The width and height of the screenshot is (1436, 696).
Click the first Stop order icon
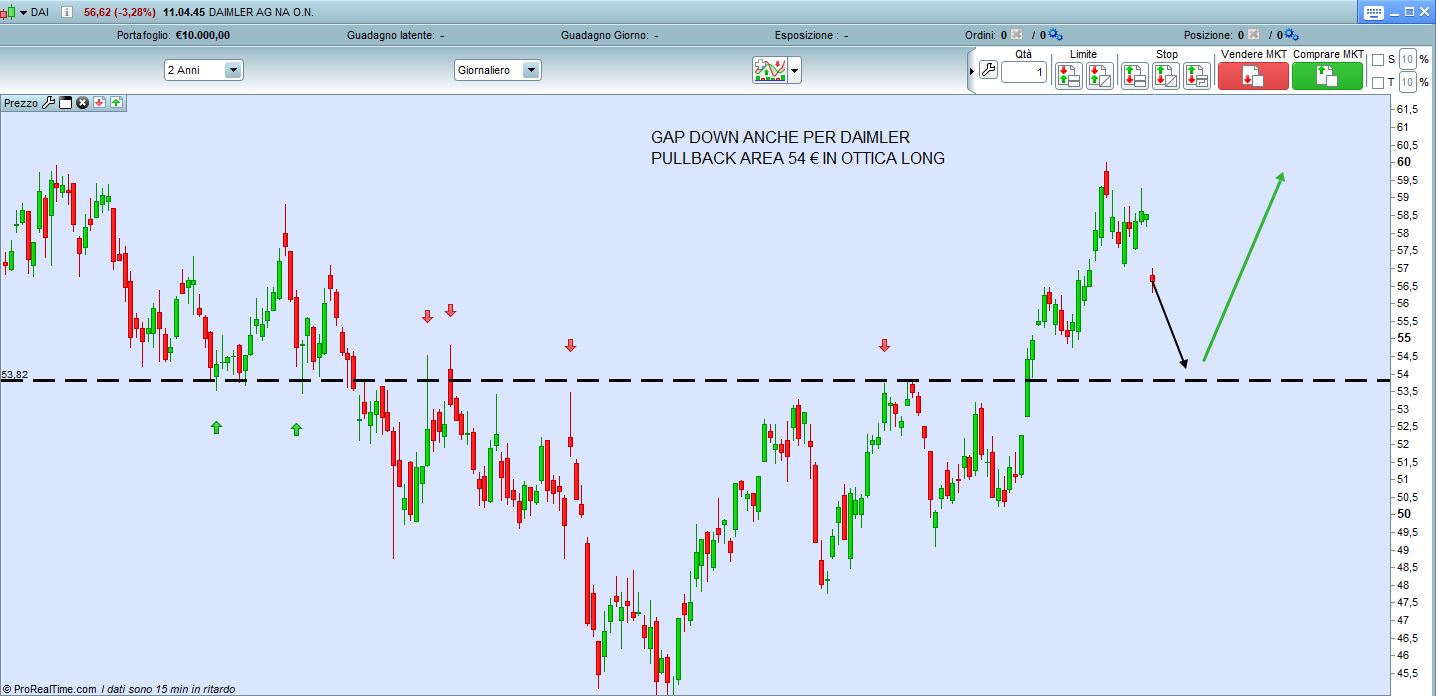[x=1134, y=75]
